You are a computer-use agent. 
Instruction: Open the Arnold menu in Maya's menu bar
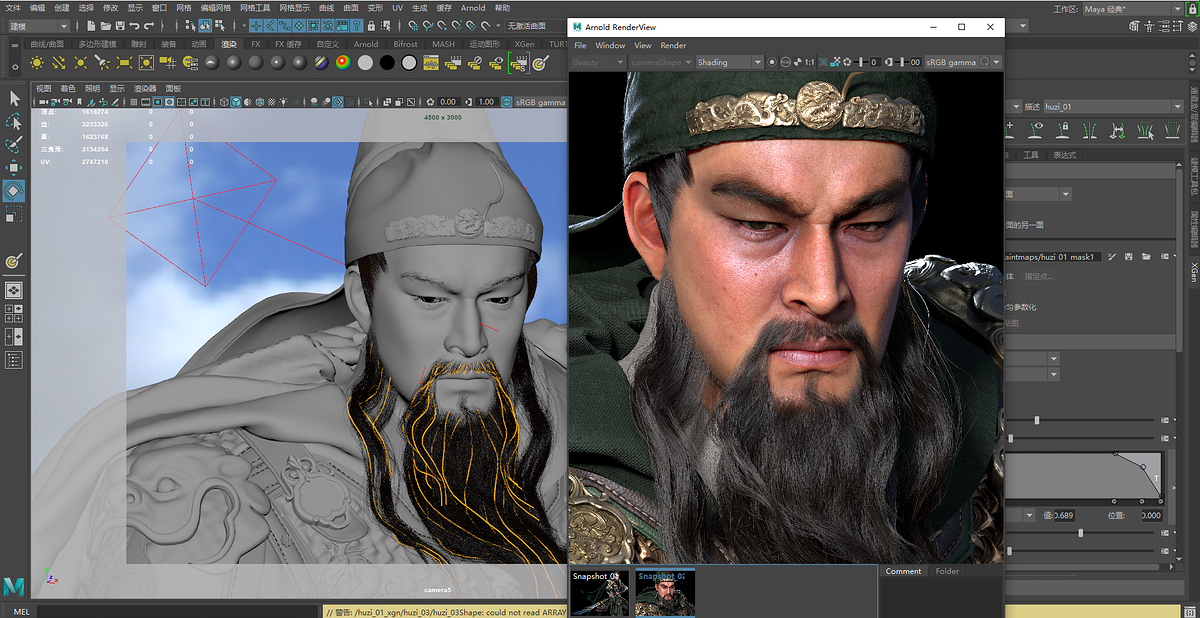point(473,8)
